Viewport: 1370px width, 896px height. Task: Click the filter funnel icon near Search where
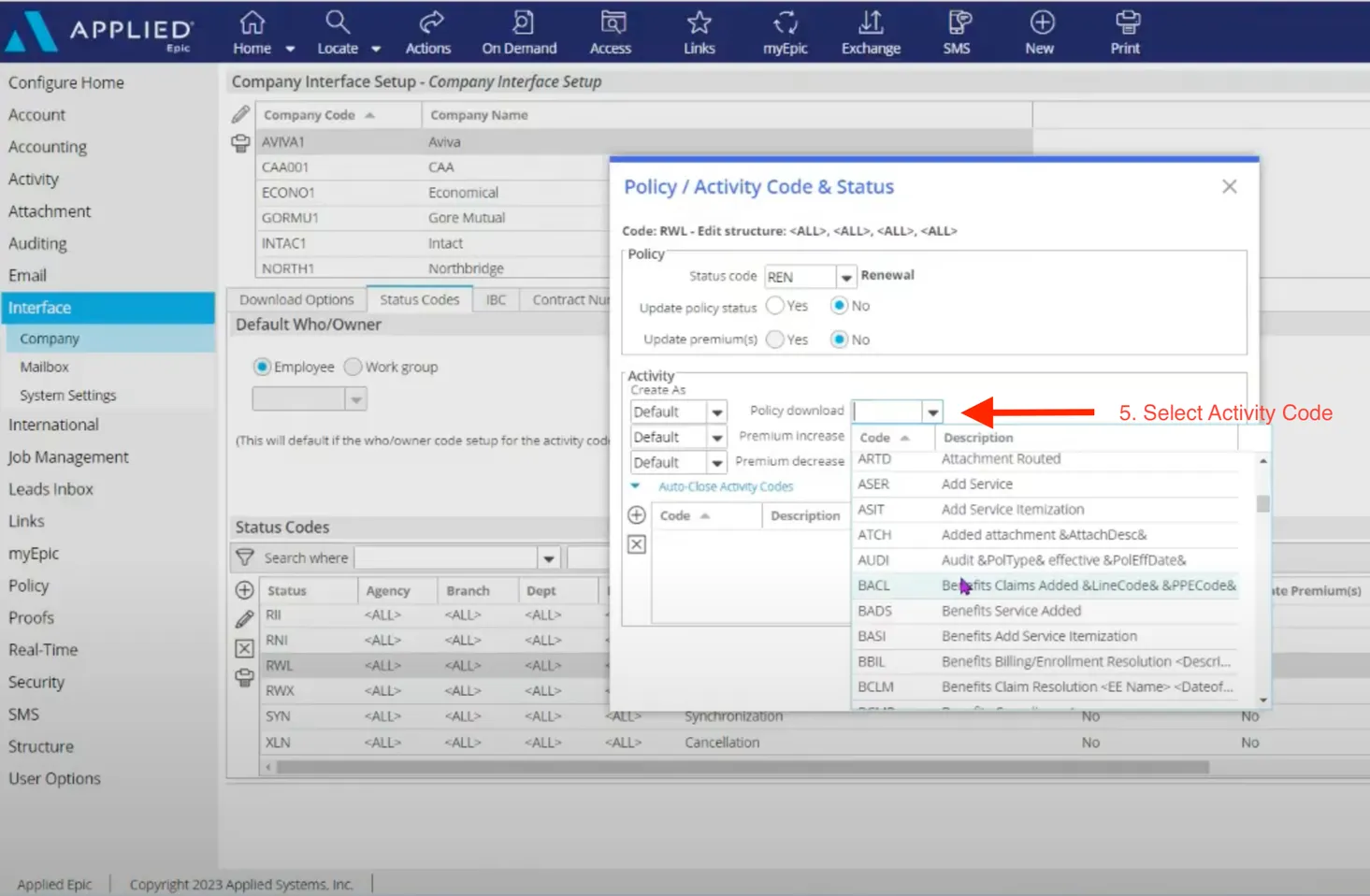245,557
